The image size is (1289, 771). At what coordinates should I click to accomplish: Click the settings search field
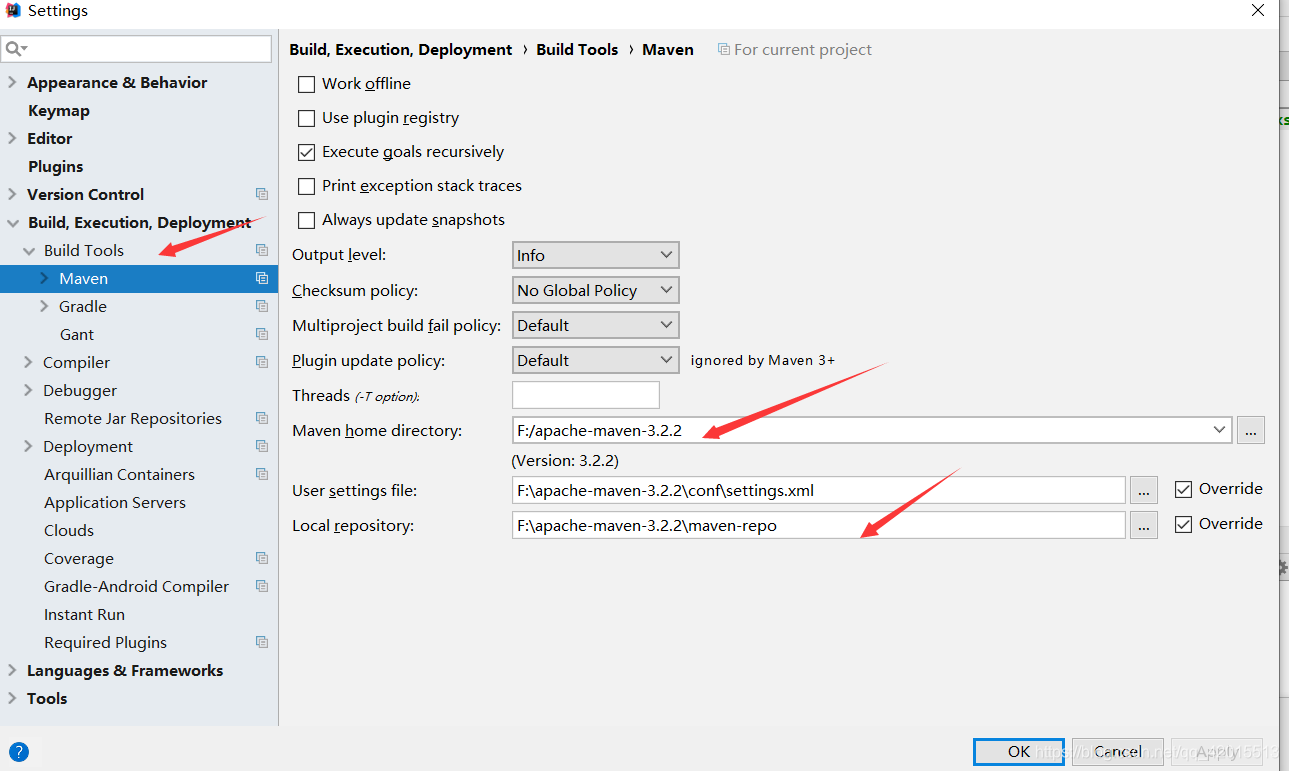coord(137,49)
